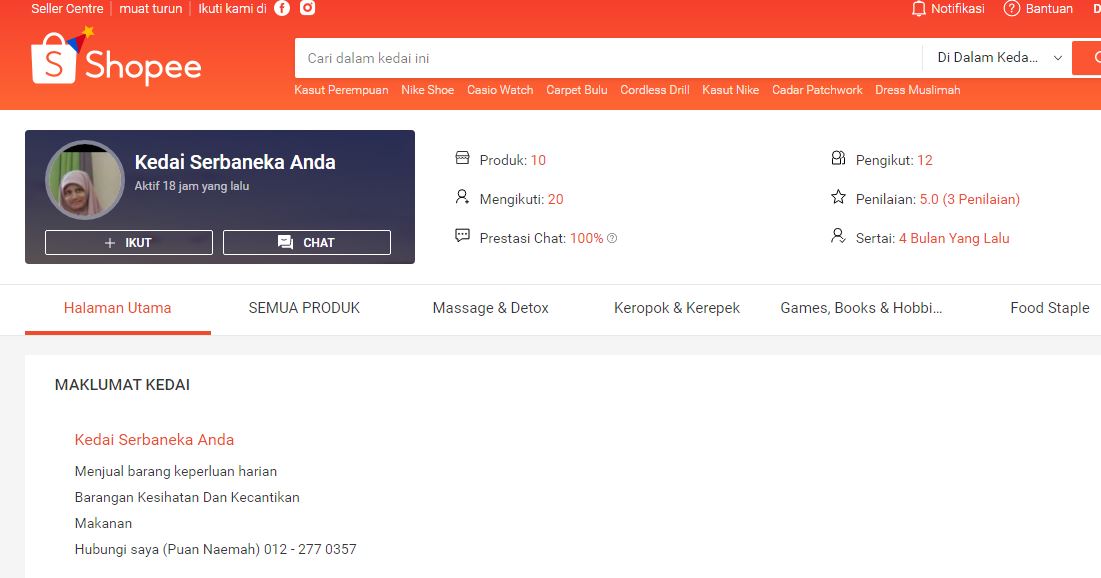Viewport: 1101px width, 578px height.
Task: Click the 'Cari dalam kedai ini' search field
Action: (600, 58)
